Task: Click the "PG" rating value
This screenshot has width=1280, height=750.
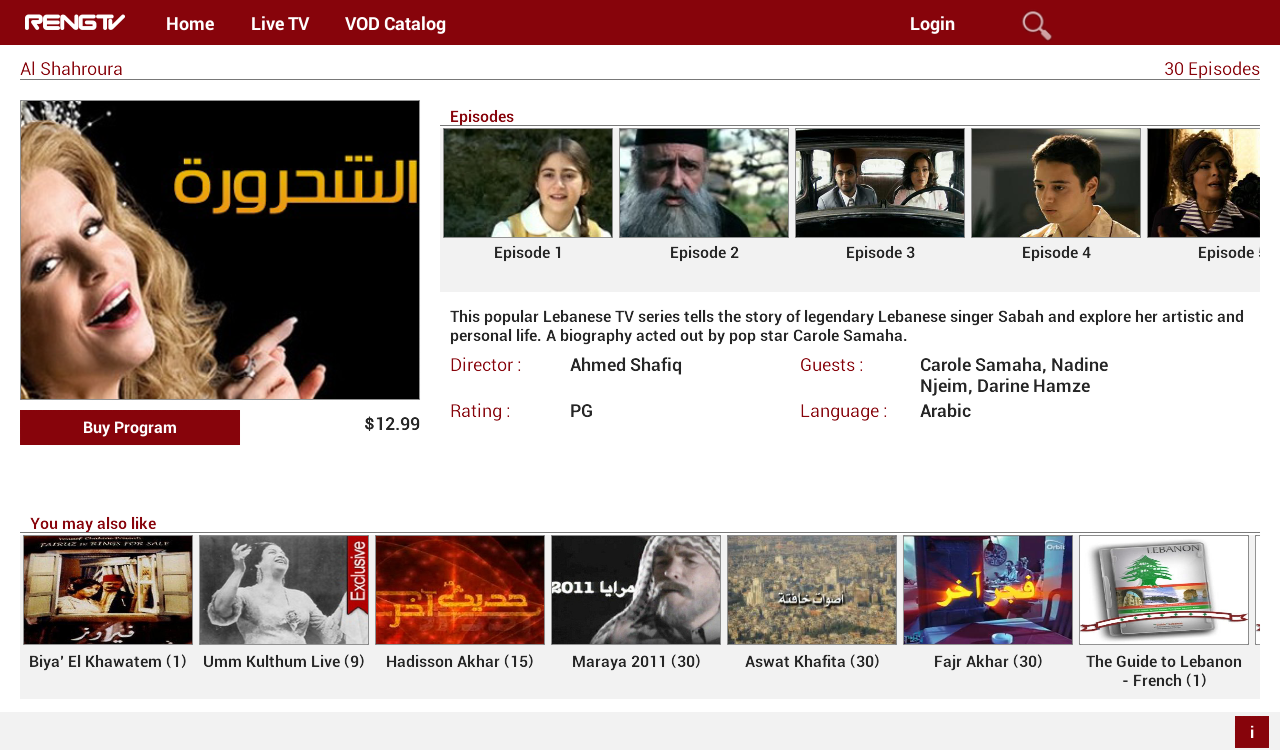Action: pyautogui.click(x=581, y=411)
